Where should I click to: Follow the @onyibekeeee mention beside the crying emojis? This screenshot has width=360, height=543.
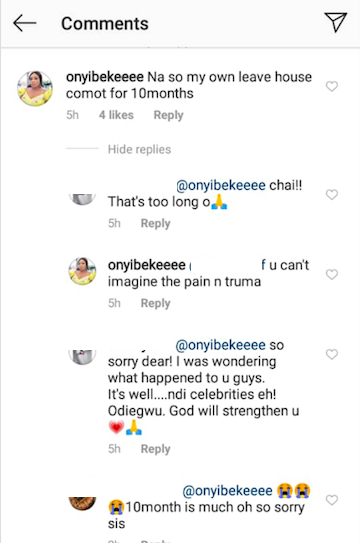tap(227, 491)
